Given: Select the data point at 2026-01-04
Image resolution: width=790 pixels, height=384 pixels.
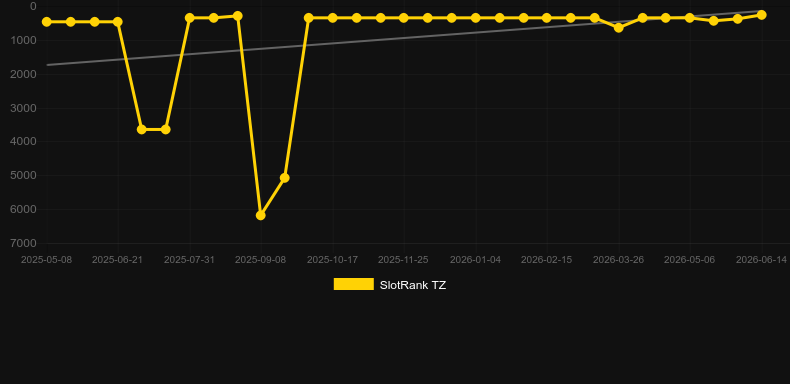Looking at the screenshot, I should click(x=475, y=18).
